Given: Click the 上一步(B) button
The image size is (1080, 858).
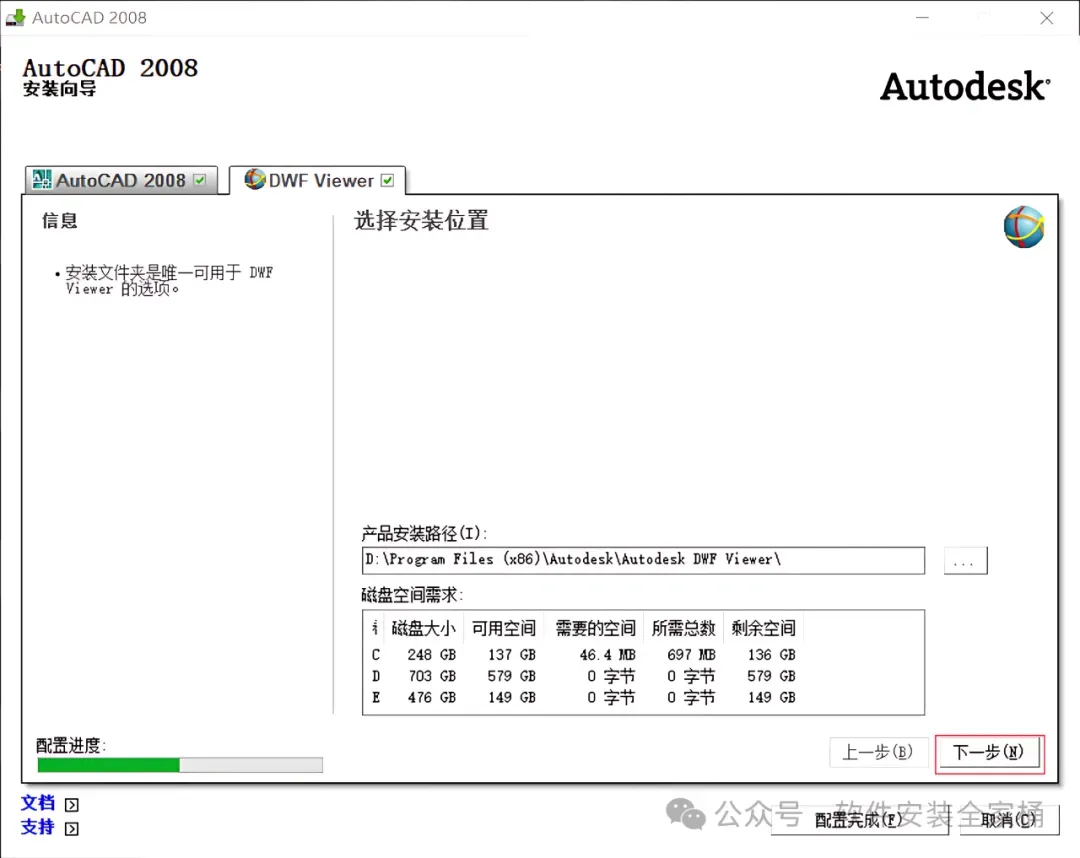Looking at the screenshot, I should coord(878,752).
